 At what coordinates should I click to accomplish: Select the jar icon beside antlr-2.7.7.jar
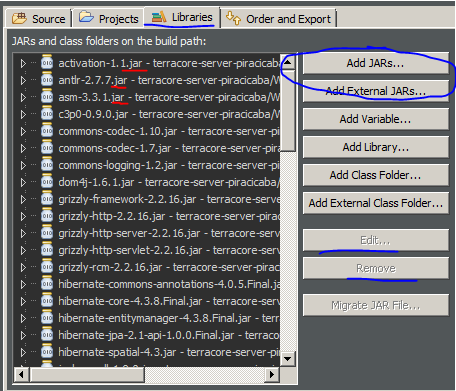[47, 80]
